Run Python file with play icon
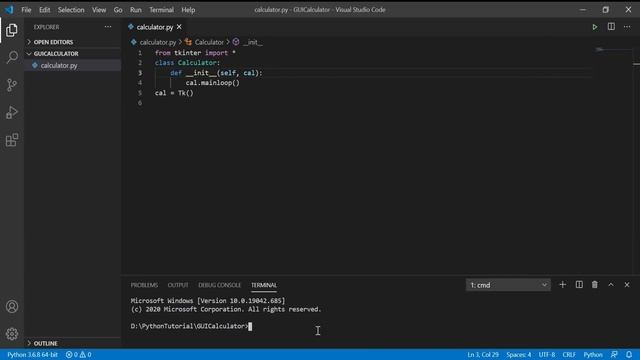The image size is (640, 360). point(595,27)
